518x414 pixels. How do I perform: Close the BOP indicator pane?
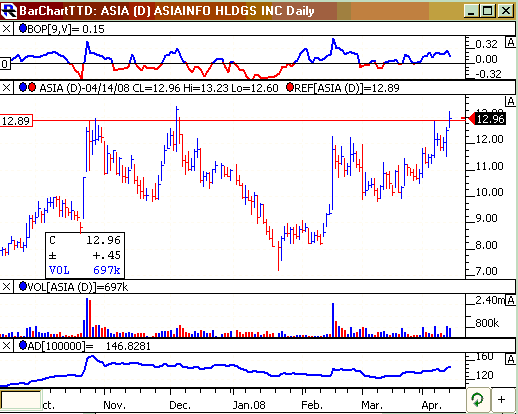click(6, 29)
